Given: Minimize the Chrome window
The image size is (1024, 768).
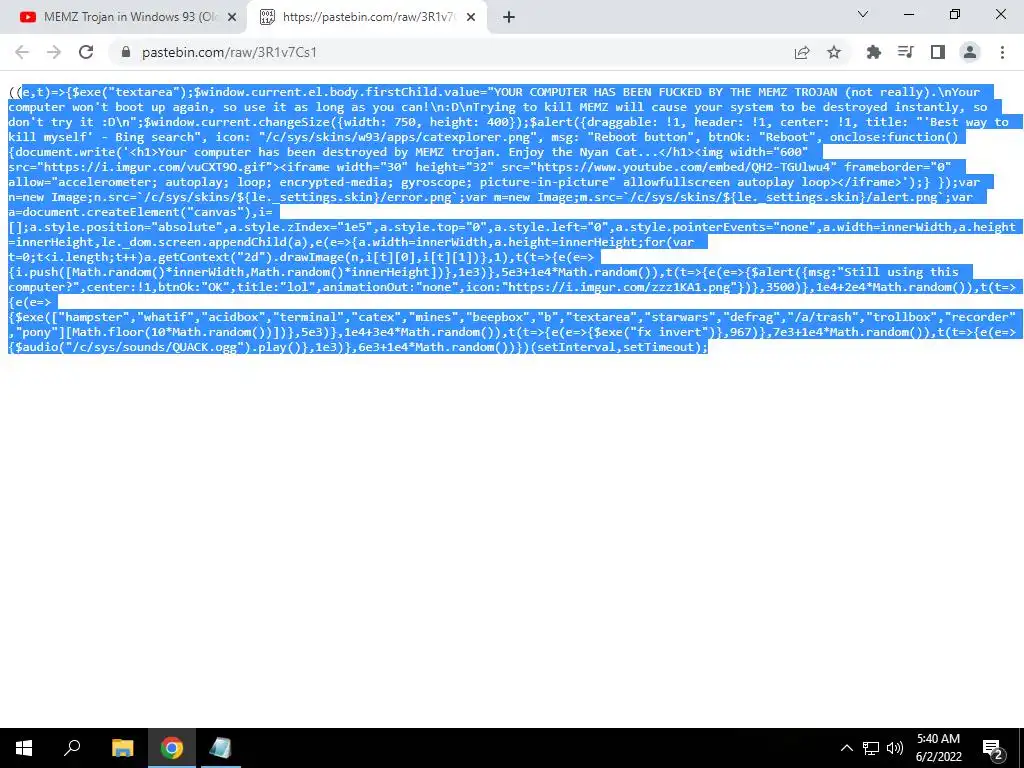Looking at the screenshot, I should tap(909, 14).
